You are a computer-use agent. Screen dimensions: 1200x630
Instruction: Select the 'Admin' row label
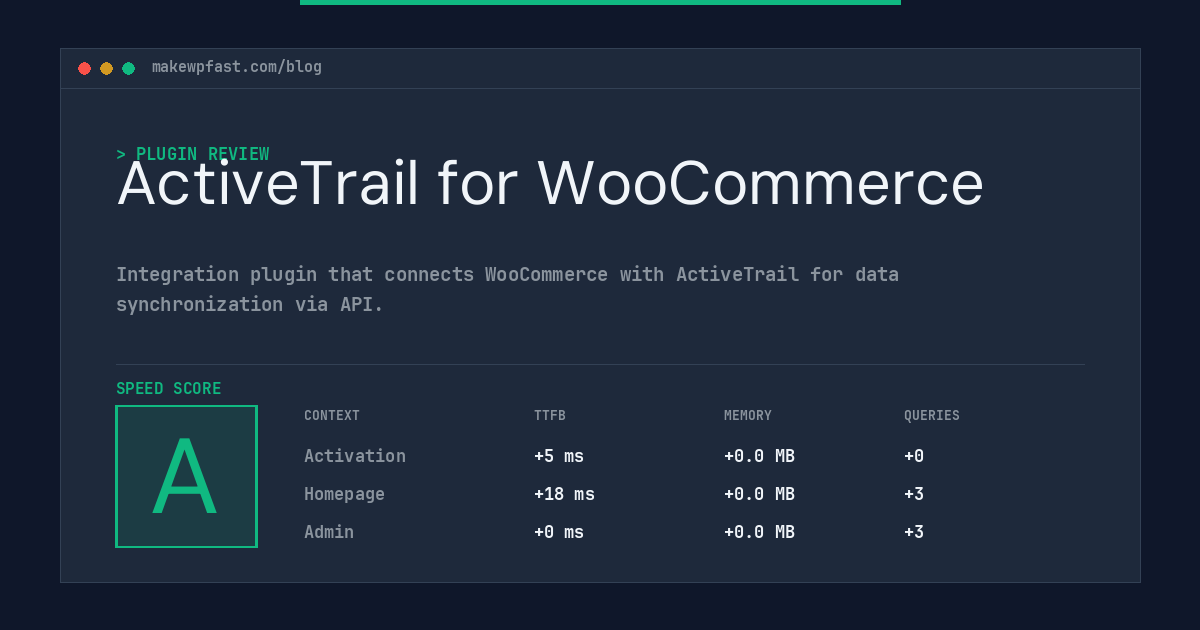point(329,532)
